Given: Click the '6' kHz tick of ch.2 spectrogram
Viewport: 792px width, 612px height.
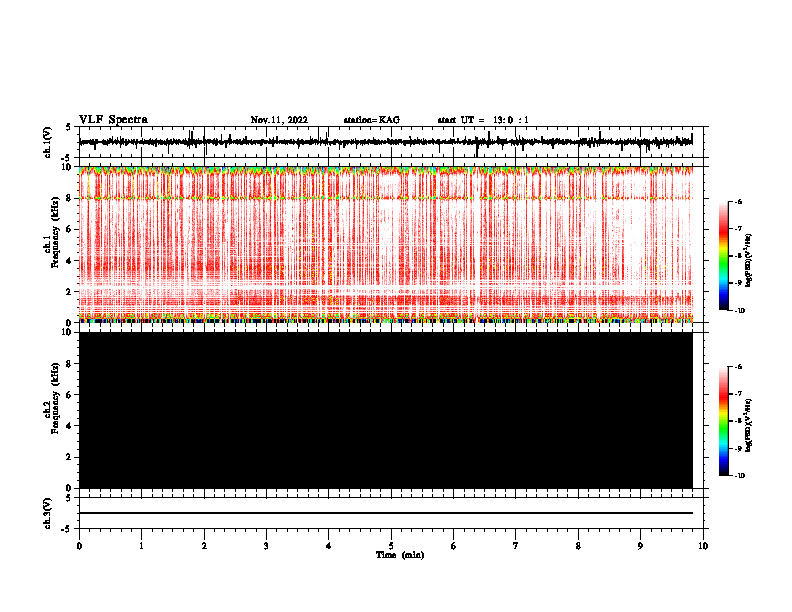Looking at the screenshot, I should [69, 395].
